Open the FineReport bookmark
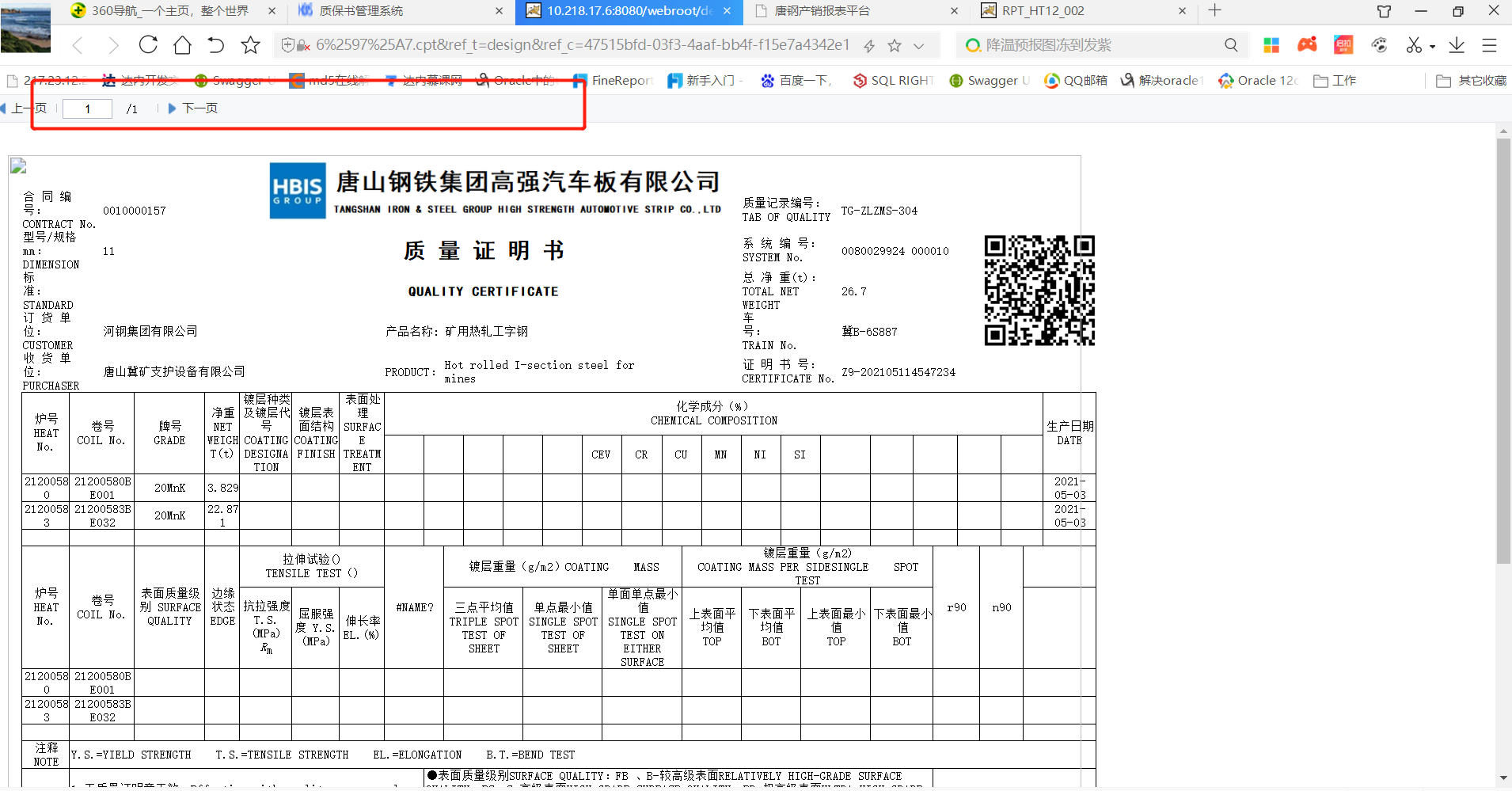This screenshot has height=791, width=1512. point(613,81)
